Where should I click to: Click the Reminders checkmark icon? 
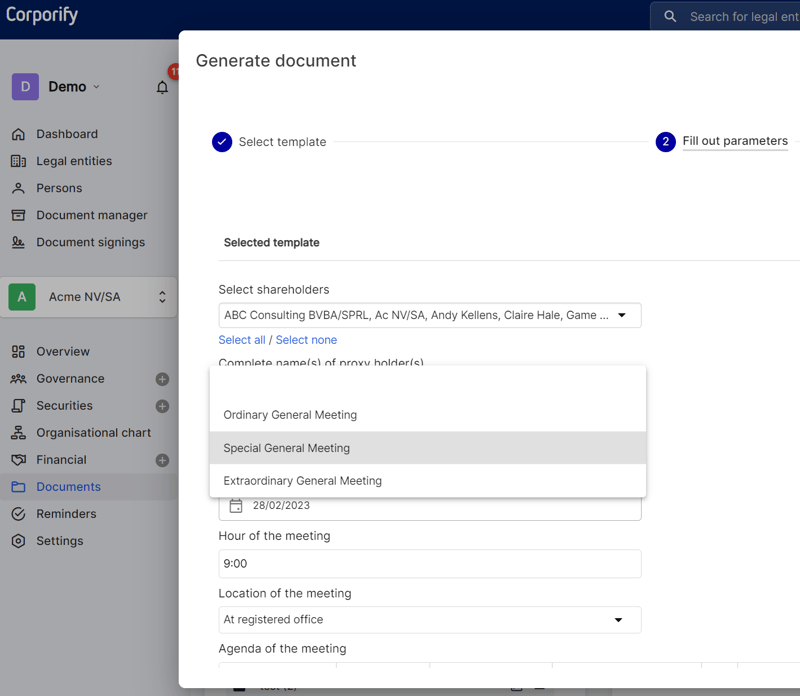[x=18, y=514]
